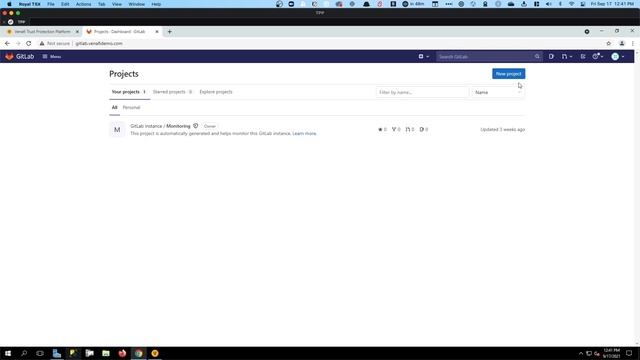Close the Projects Dashboard GitLab tab
This screenshot has height=360, width=640.
click(x=157, y=31)
